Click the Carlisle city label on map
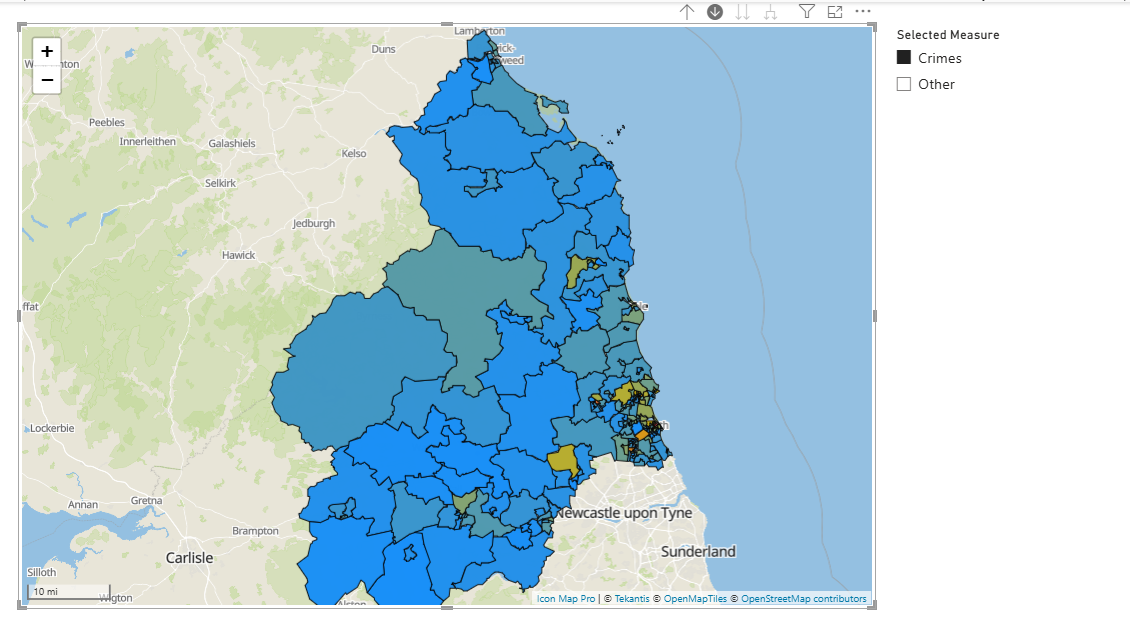This screenshot has width=1130, height=621. (189, 558)
